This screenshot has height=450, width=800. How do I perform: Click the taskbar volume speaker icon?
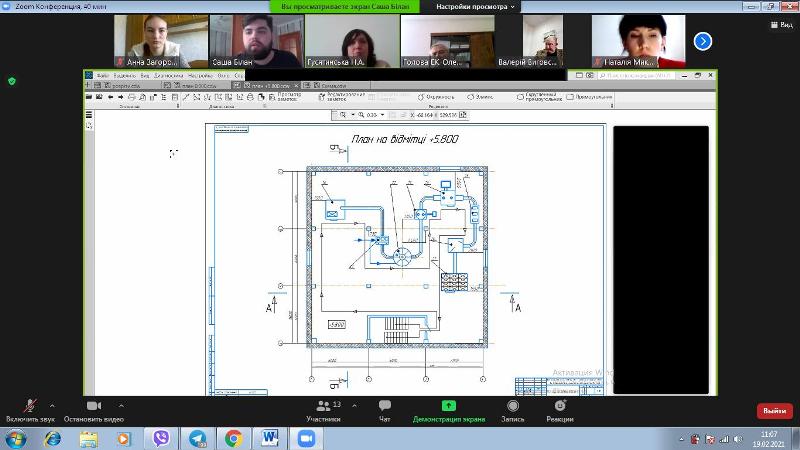coord(738,439)
